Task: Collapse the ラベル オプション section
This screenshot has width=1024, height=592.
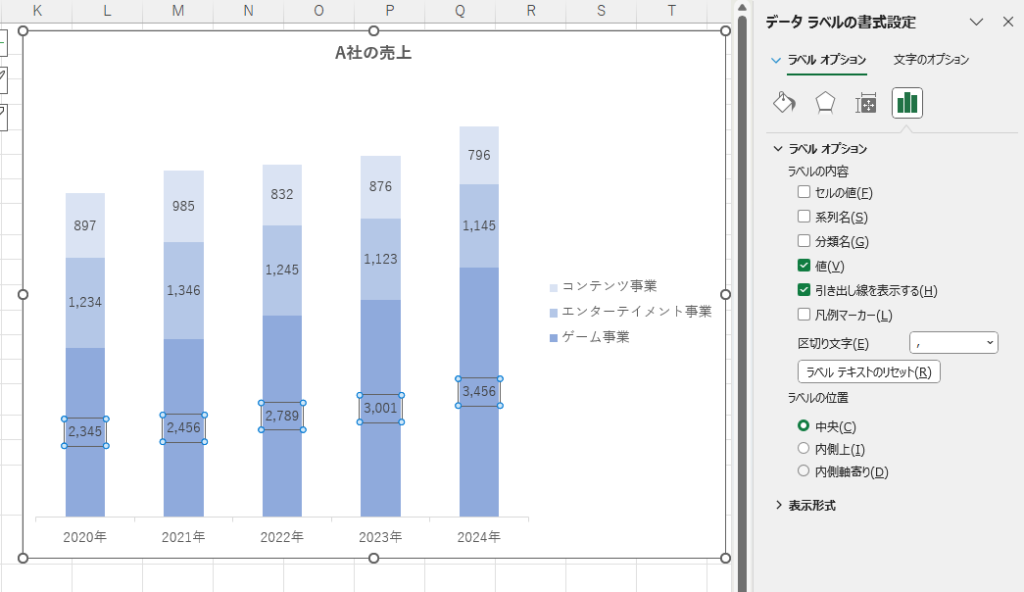Action: [x=779, y=148]
